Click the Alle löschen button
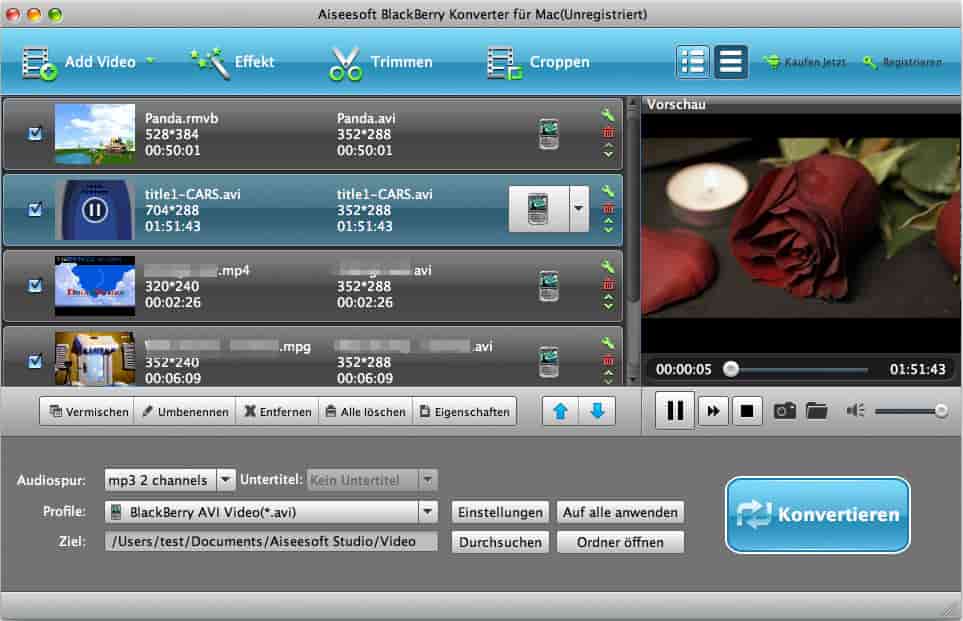The image size is (963, 621). click(365, 412)
